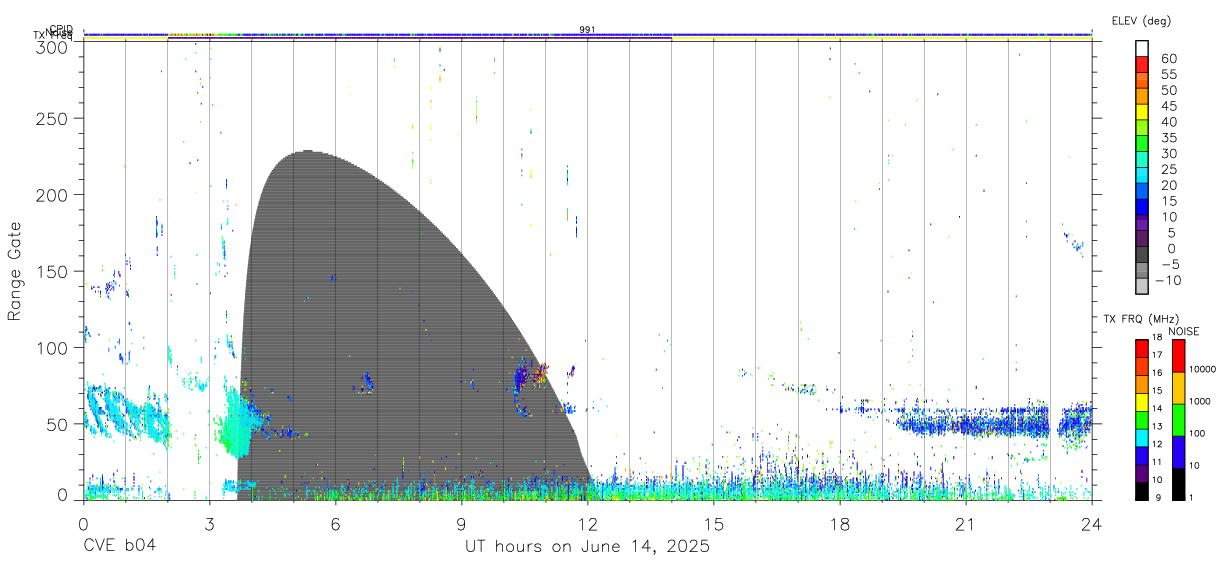1228x567 pixels.
Task: Click x-axis tick label '21'
Action: pos(966,523)
